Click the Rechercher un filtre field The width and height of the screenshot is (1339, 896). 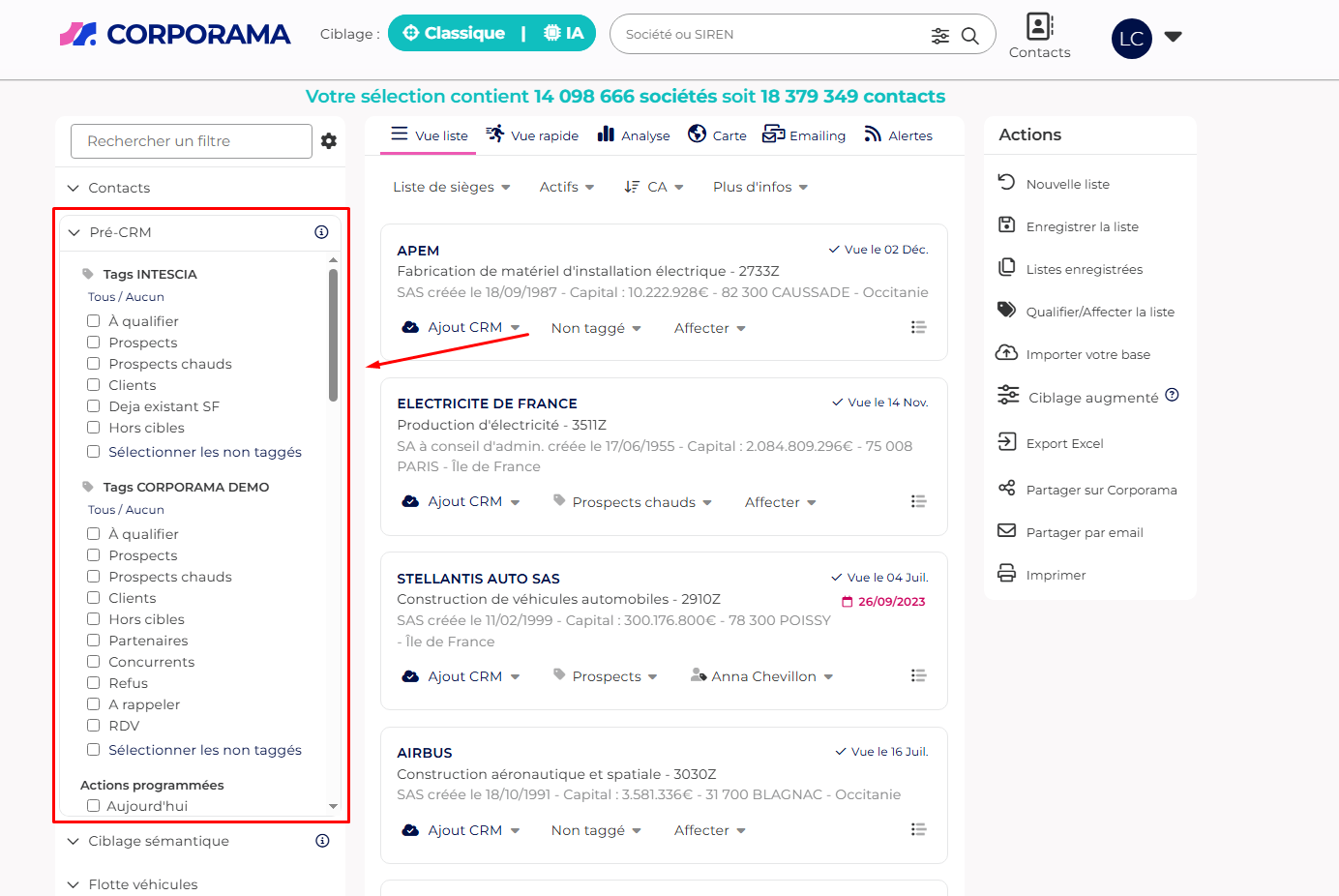point(192,141)
